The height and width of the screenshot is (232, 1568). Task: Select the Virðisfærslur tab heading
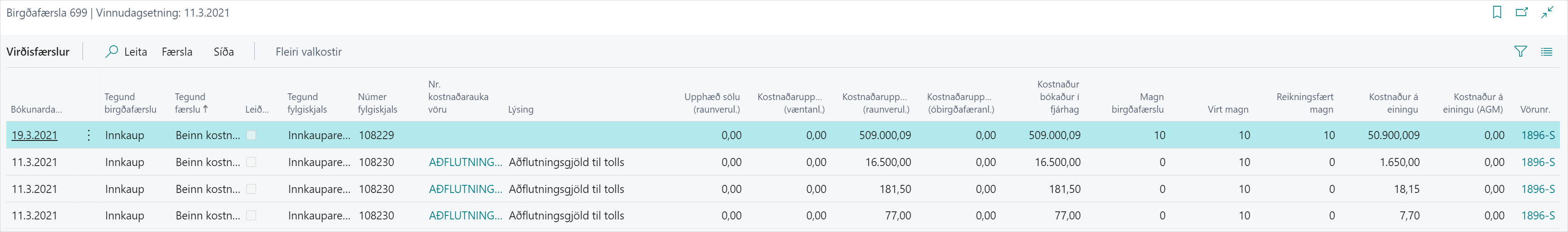[38, 52]
